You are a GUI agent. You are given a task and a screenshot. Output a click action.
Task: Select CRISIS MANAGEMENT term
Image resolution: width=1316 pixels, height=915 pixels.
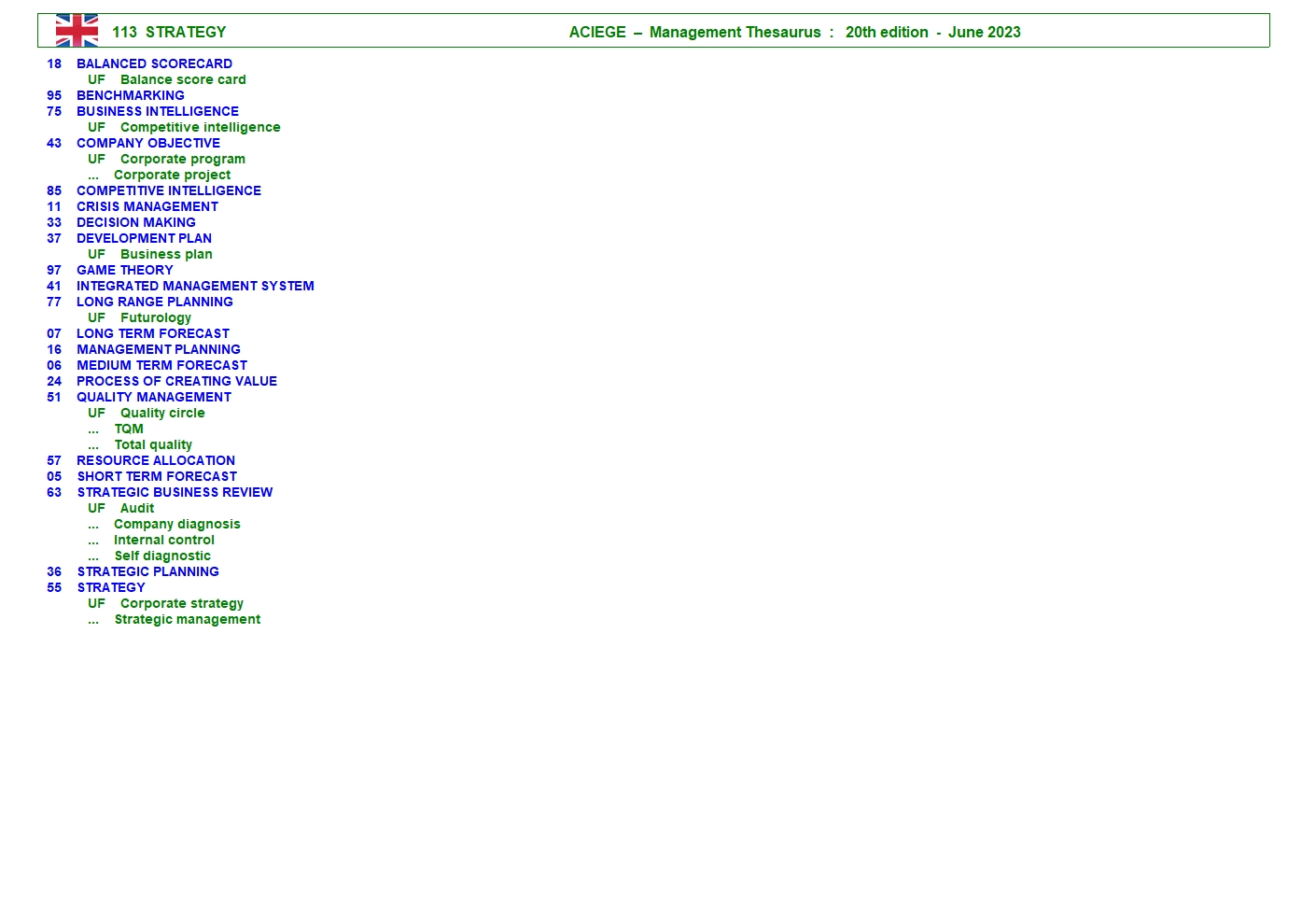(x=147, y=206)
